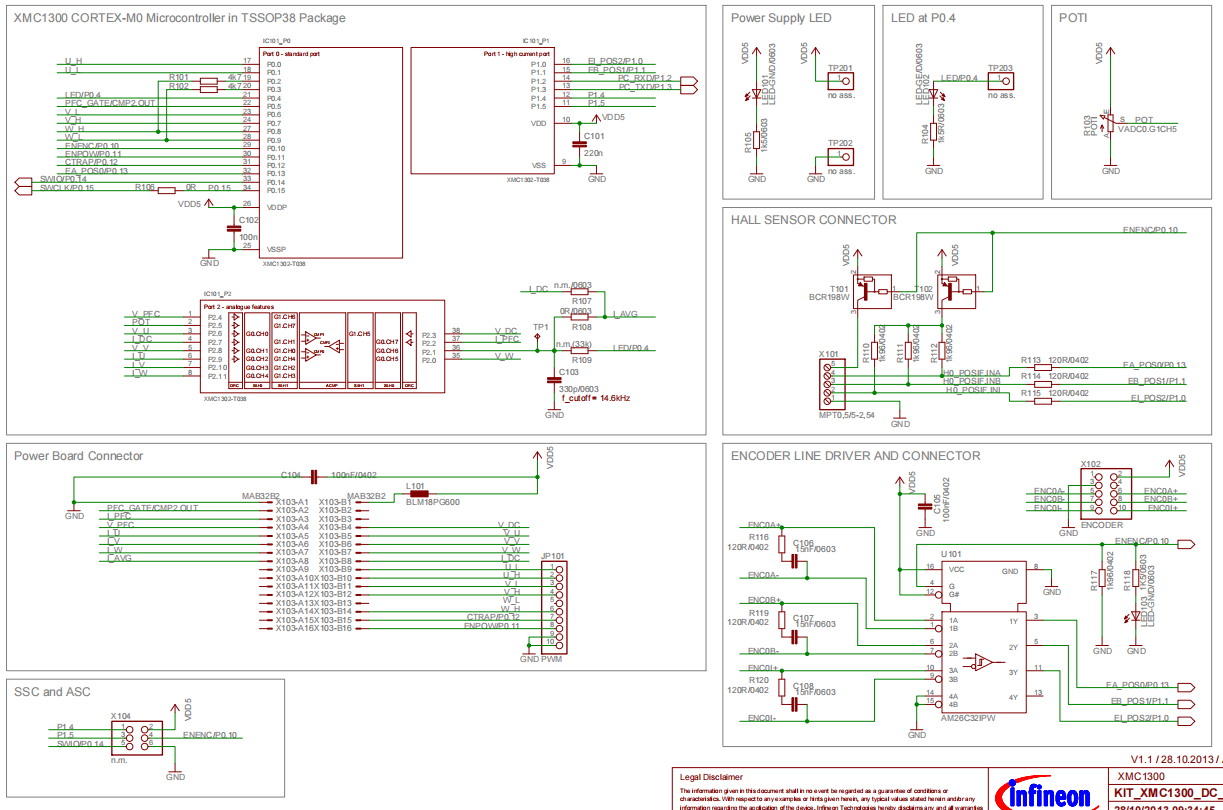
Task: Click the JP101 PWM header symbol
Action: click(549, 605)
